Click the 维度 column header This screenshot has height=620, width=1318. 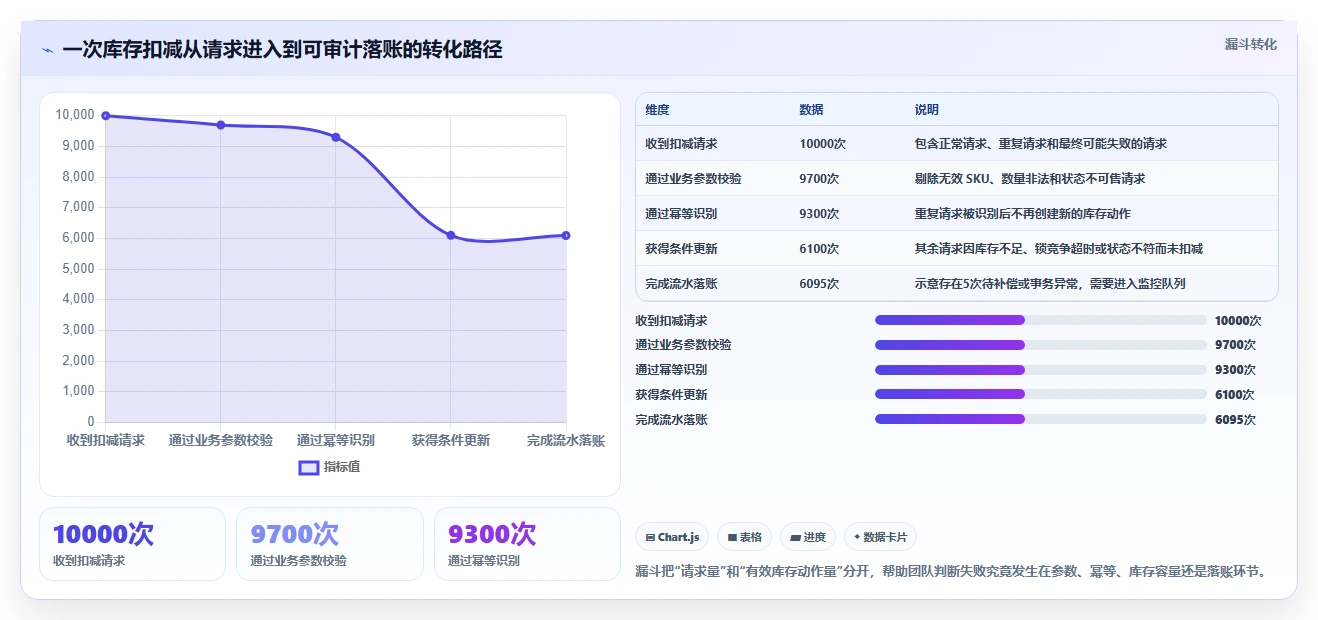[657, 110]
